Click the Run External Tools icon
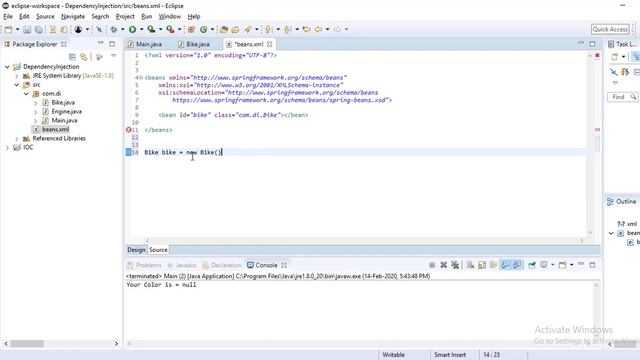 [x=170, y=29]
